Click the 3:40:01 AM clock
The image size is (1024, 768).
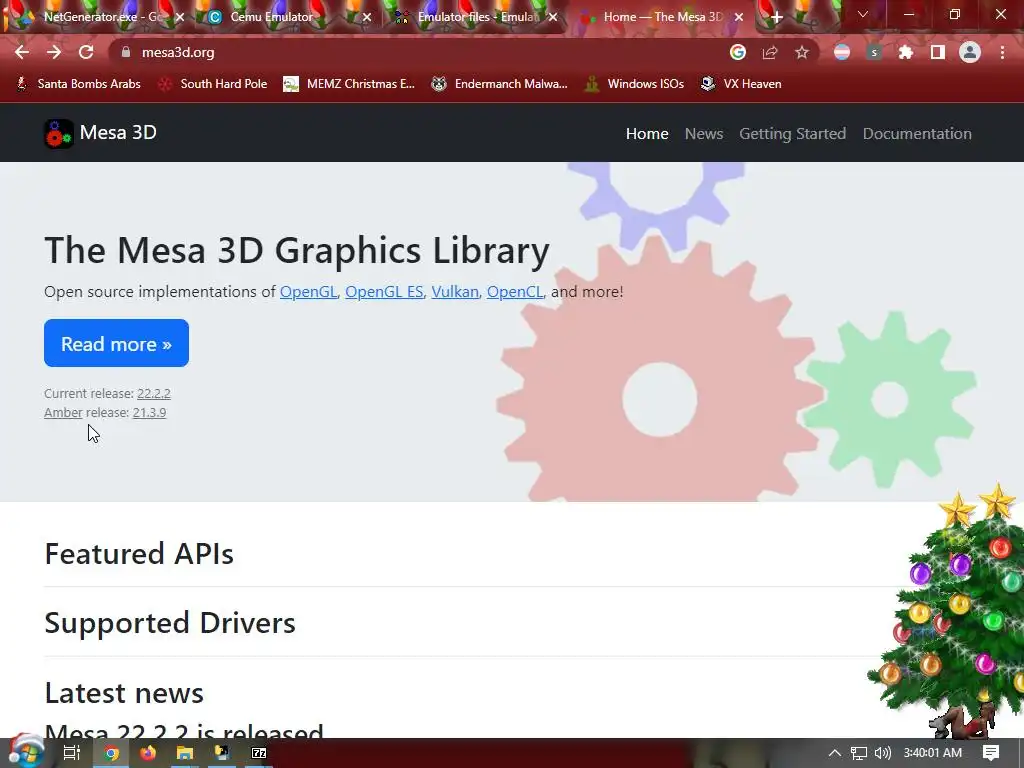tap(933, 753)
